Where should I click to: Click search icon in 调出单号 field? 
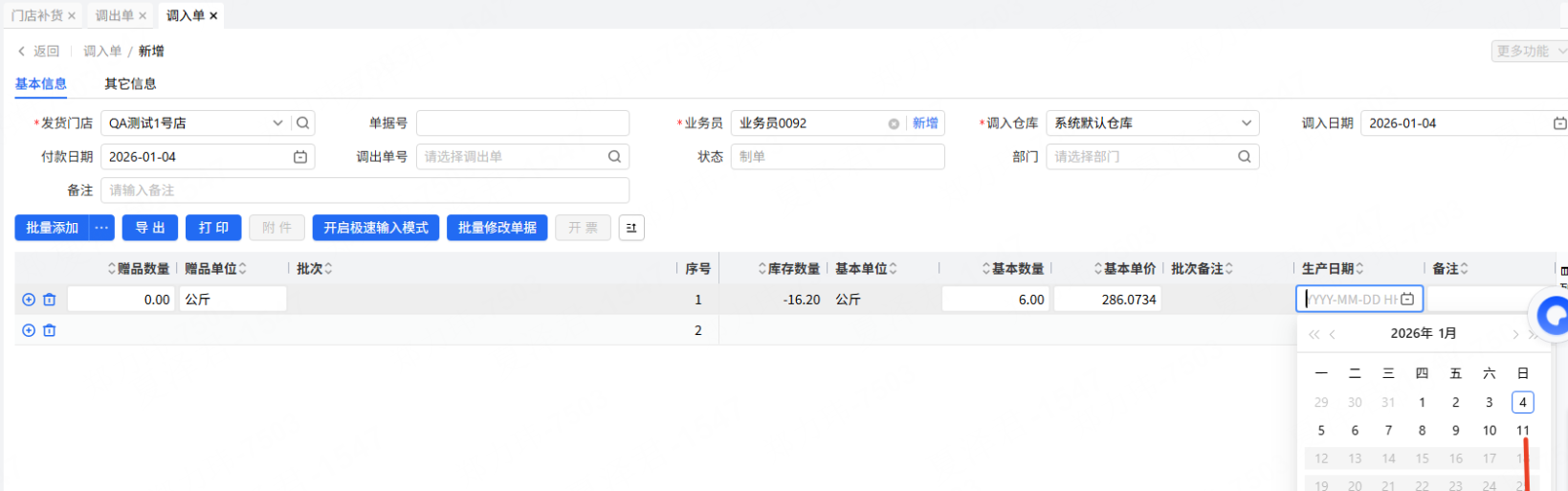[614, 157]
